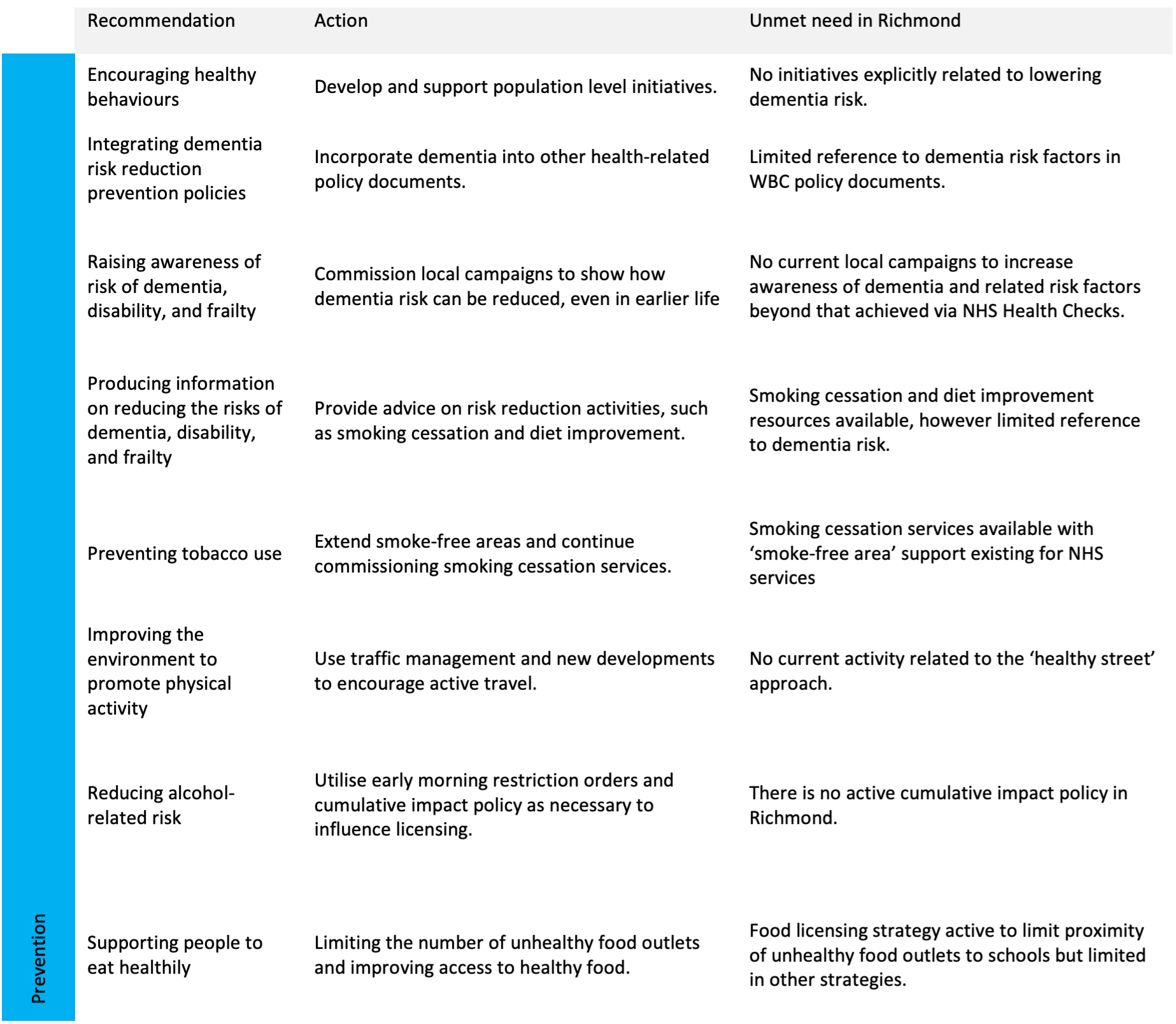
Task: Click 'Limited reference to dementia risk factors in WBC' cell
Action: [935, 169]
